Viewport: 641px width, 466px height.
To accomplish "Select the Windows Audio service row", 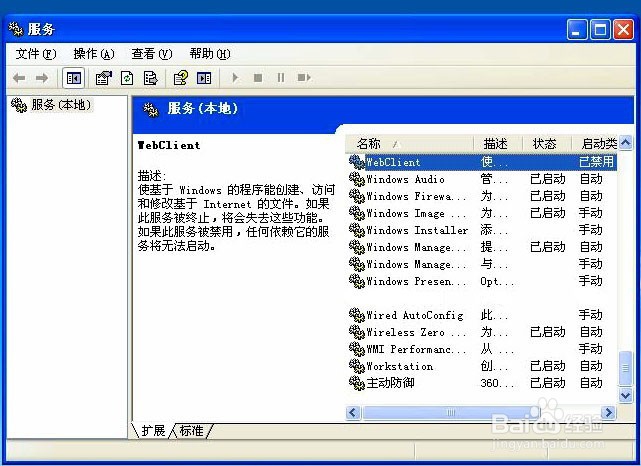I will click(x=482, y=179).
